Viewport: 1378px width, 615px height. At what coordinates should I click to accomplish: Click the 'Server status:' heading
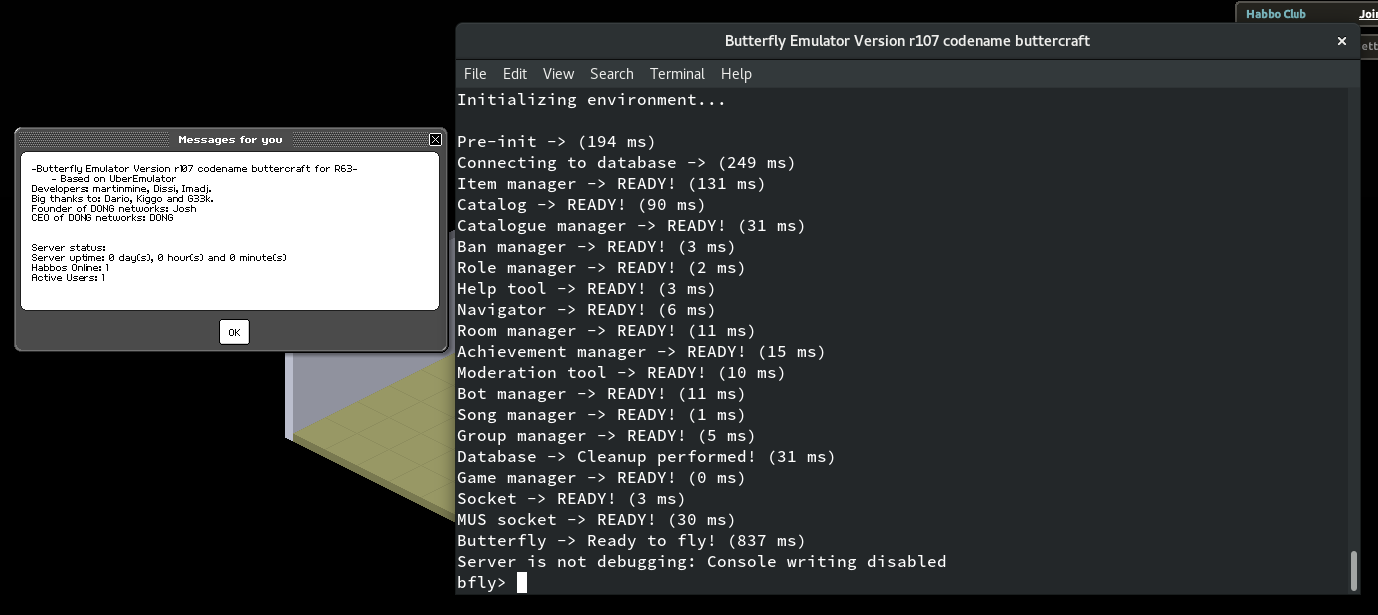point(68,248)
